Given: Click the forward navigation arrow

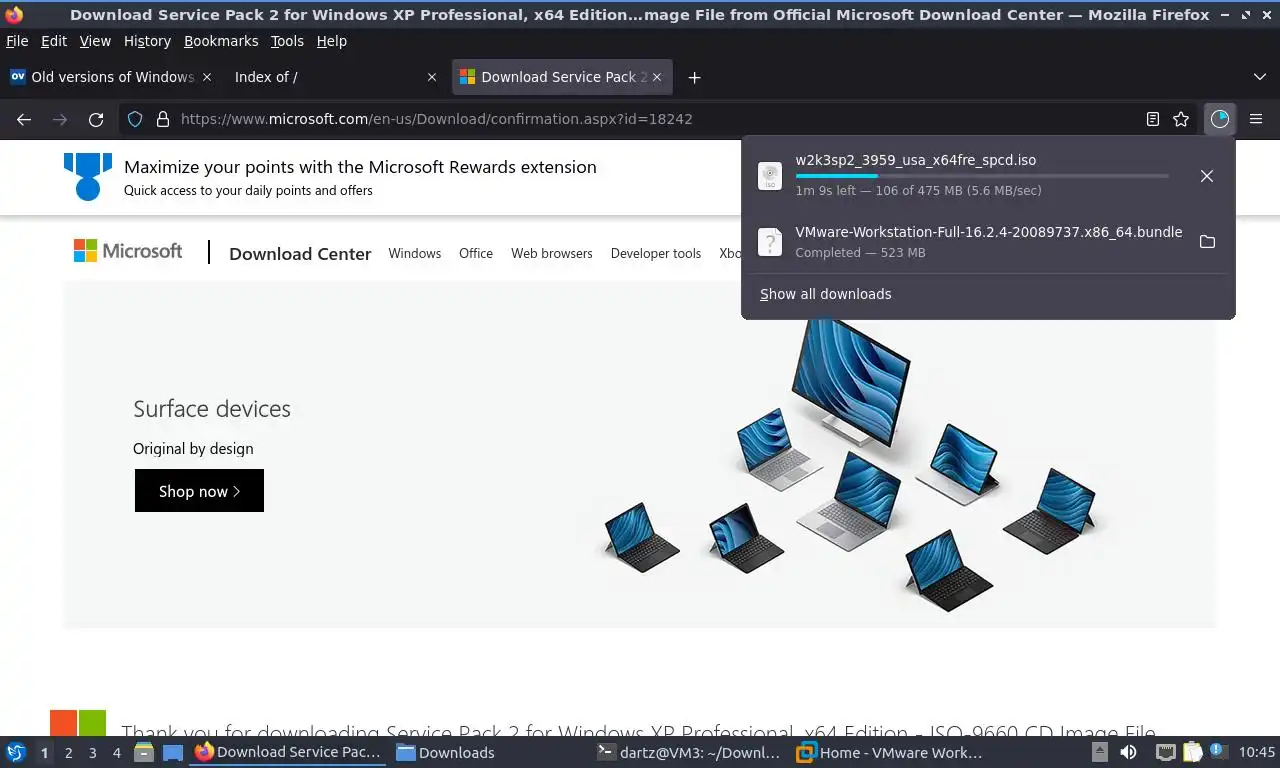Looking at the screenshot, I should pyautogui.click(x=60, y=119).
